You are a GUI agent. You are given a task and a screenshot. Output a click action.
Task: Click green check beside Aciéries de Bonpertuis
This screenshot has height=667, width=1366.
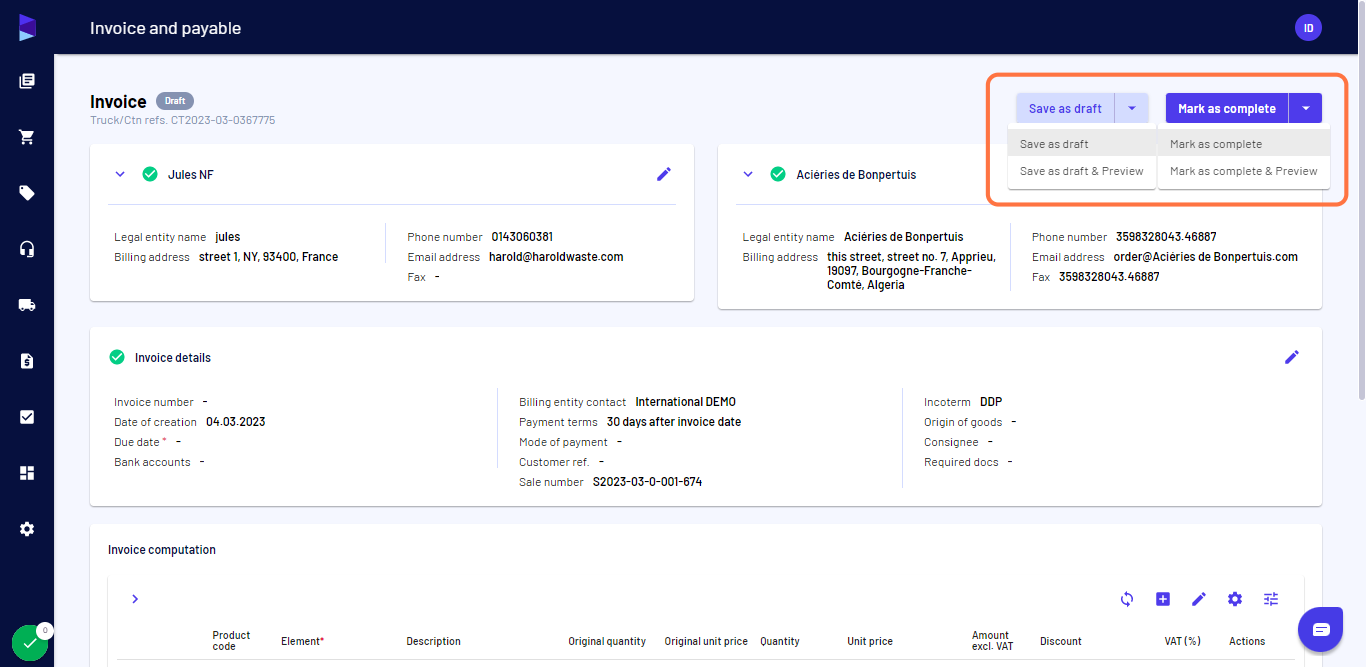click(778, 174)
